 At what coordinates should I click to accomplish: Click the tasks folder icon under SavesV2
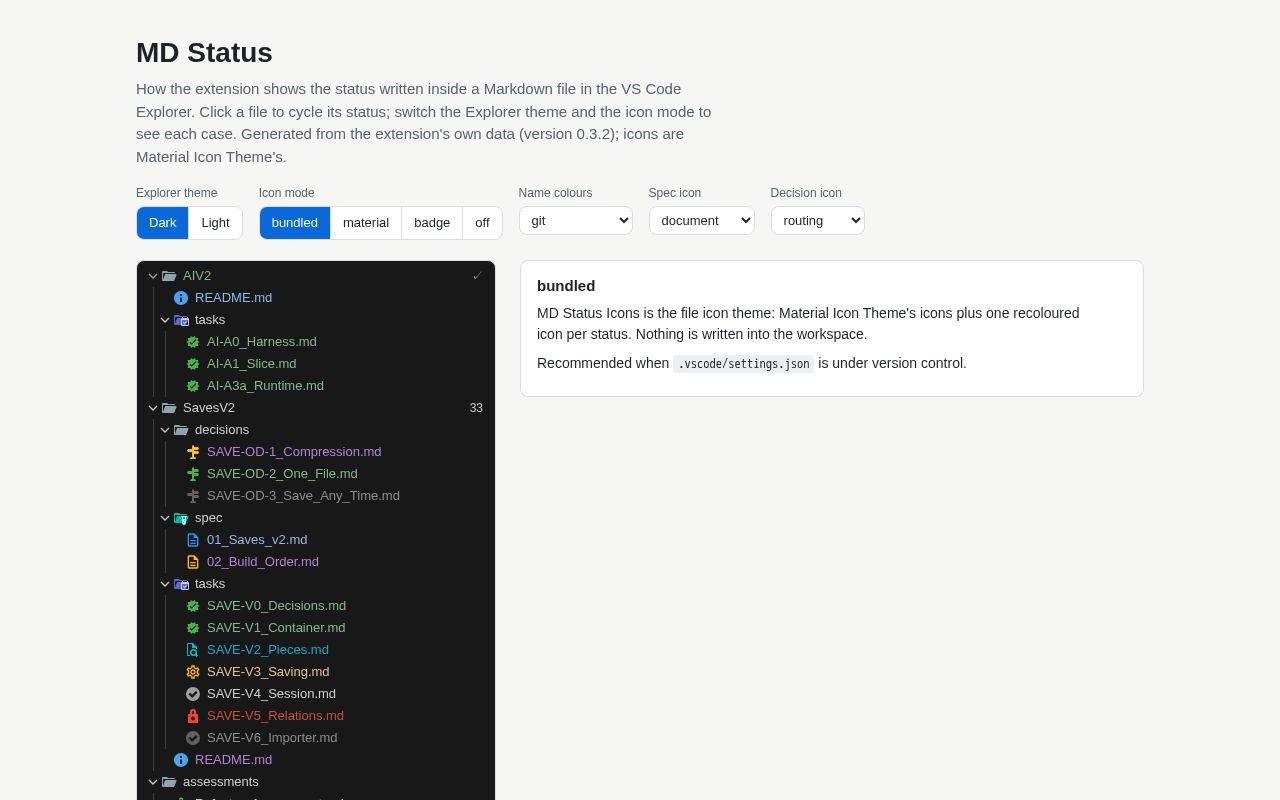(181, 584)
